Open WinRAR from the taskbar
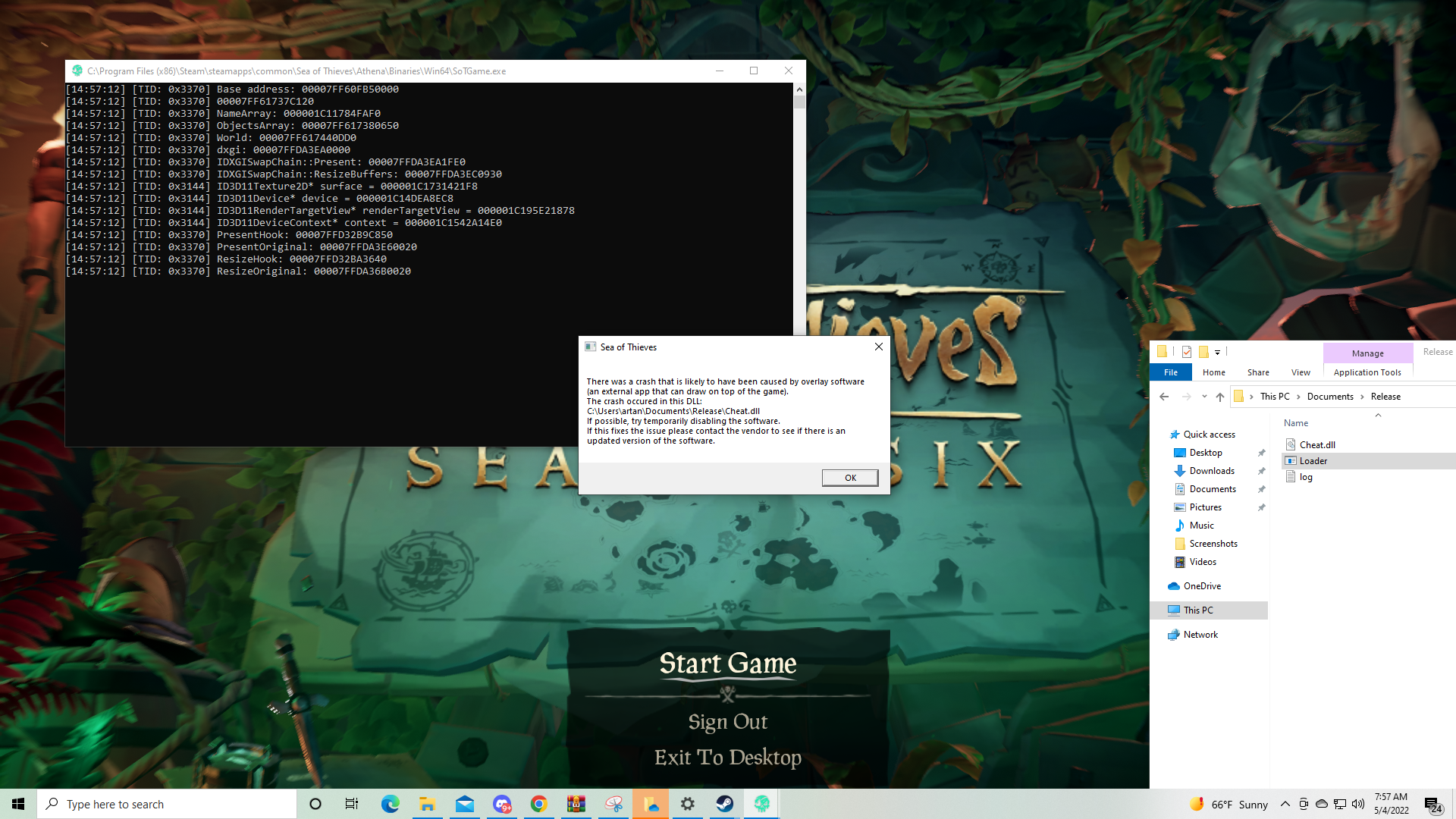This screenshot has height=819, width=1456. [576, 804]
